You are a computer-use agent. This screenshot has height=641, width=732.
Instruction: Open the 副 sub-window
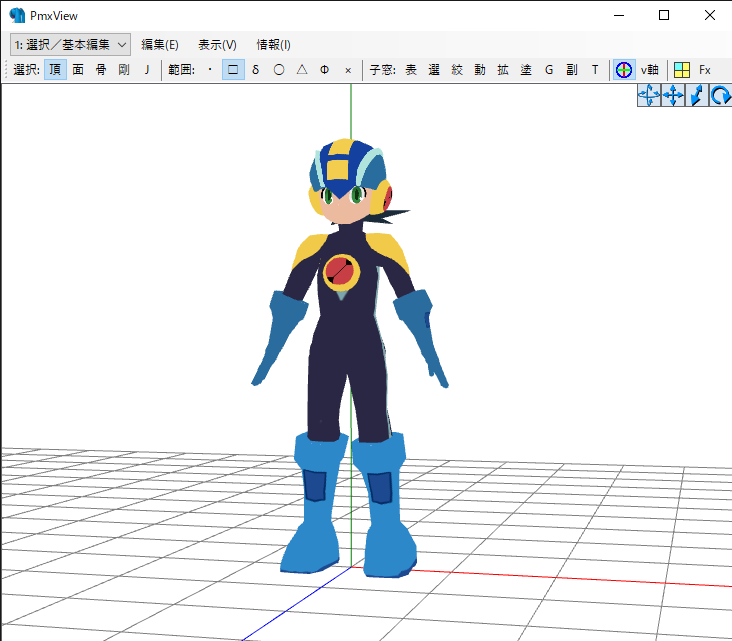[x=572, y=70]
